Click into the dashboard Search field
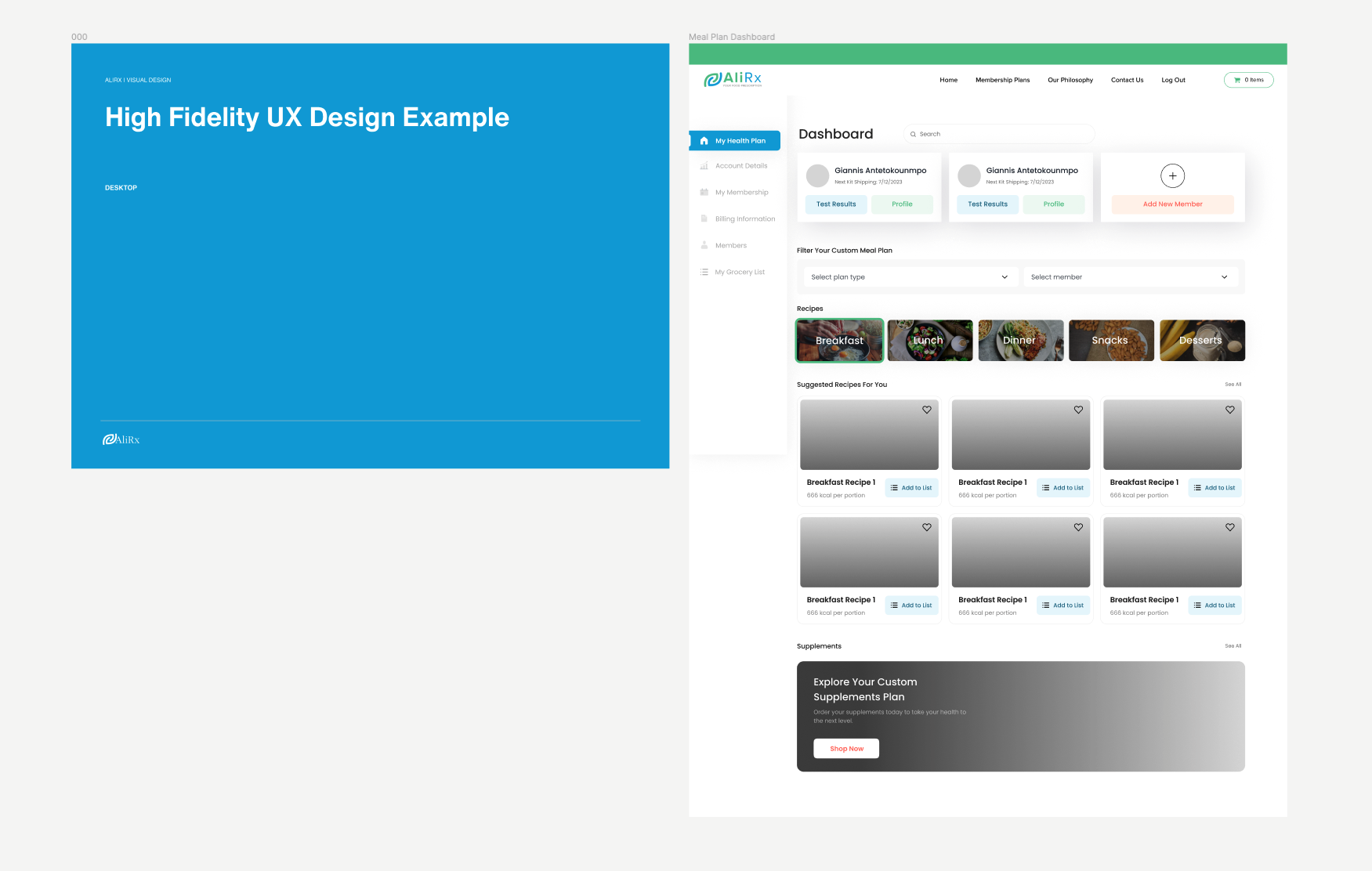Screen dimensions: 1372x871 click(999, 134)
